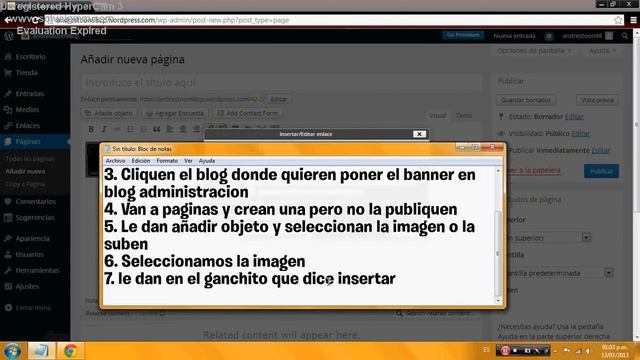
Task: Click the Tienda cart icon in sidebar
Action: click(8, 73)
